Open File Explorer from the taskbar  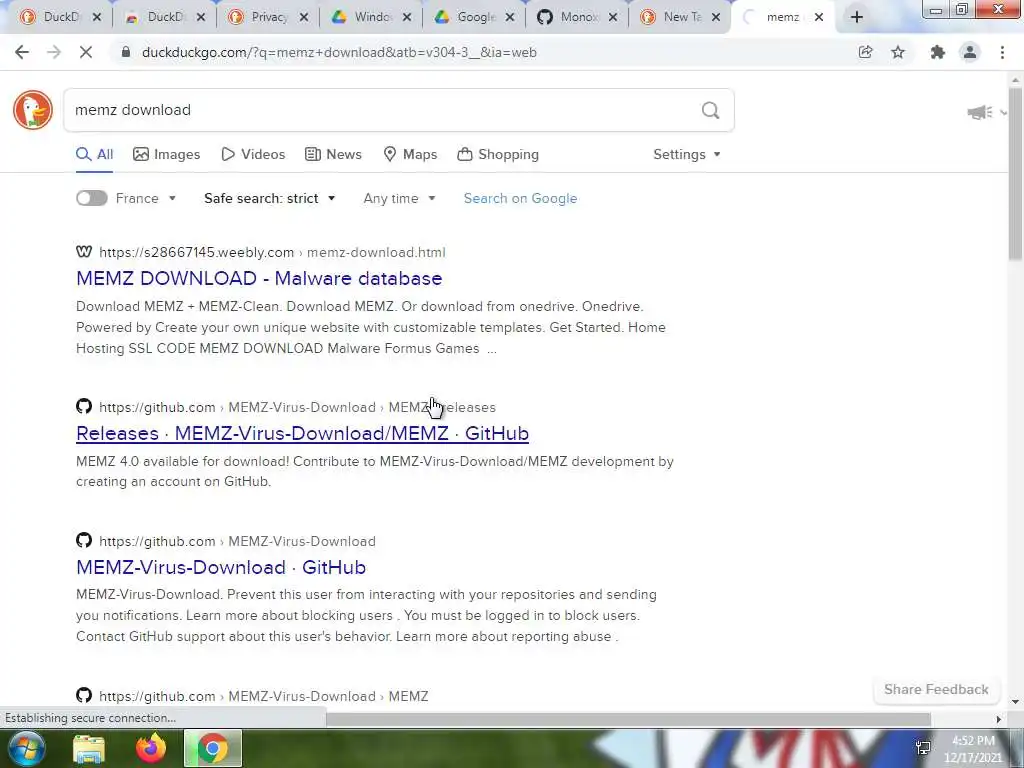coord(89,748)
